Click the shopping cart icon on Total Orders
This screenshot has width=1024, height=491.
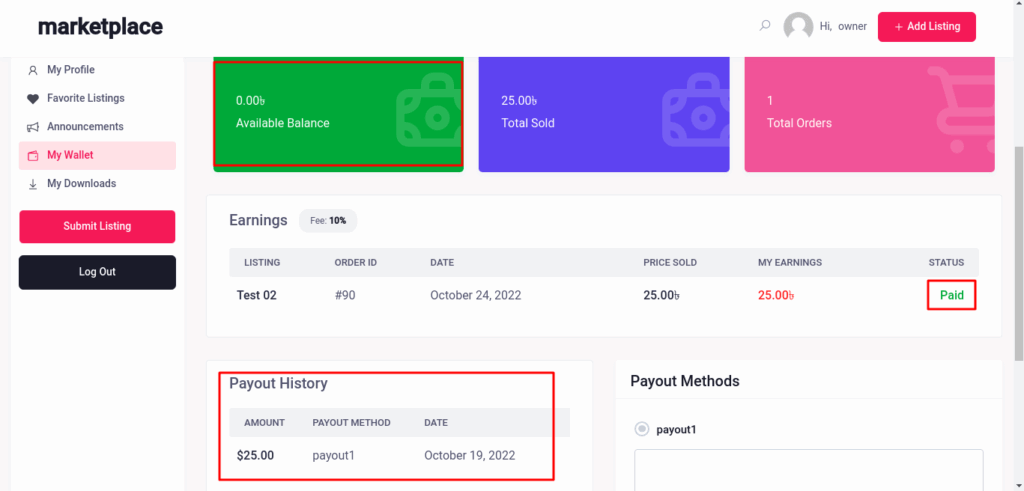pyautogui.click(x=958, y=110)
